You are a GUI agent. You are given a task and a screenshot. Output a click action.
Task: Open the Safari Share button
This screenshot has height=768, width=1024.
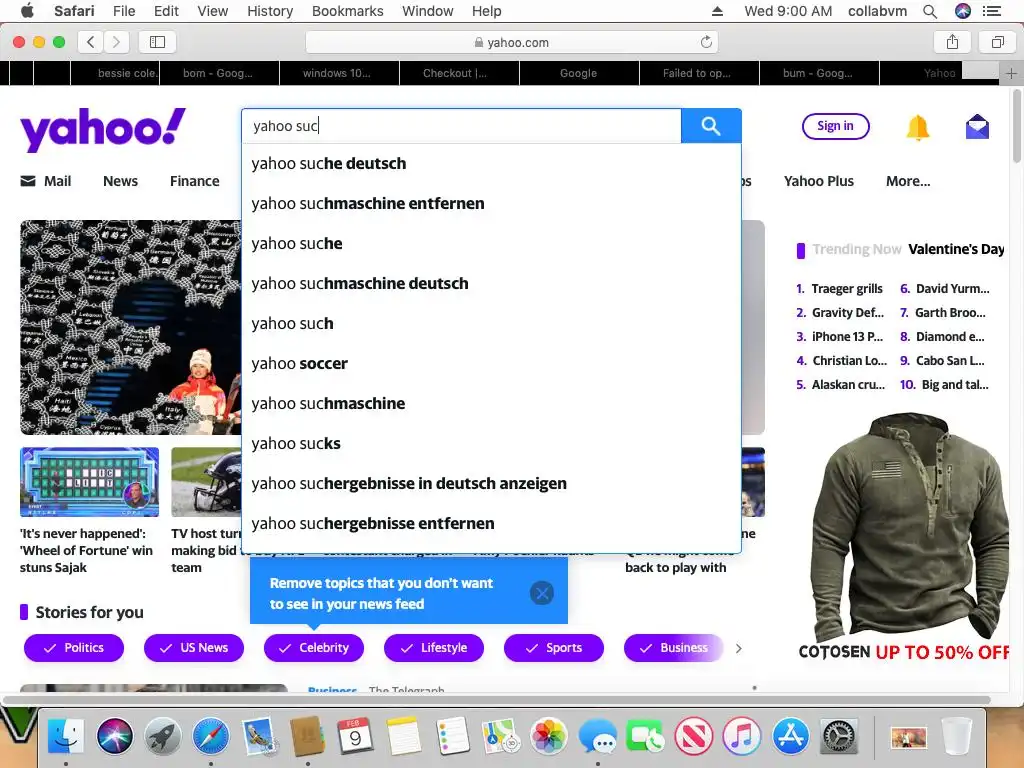pyautogui.click(x=953, y=42)
